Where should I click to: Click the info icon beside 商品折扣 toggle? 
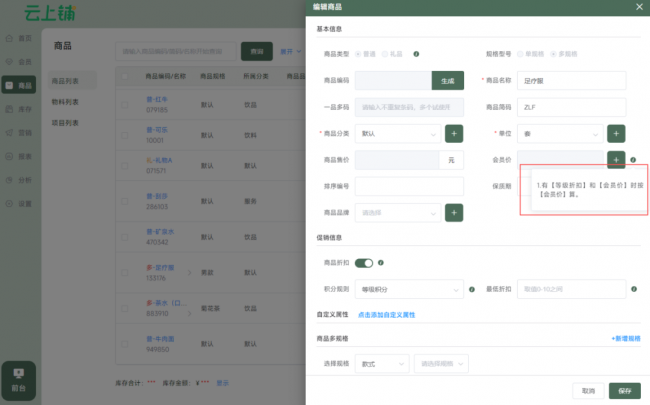[x=381, y=263]
